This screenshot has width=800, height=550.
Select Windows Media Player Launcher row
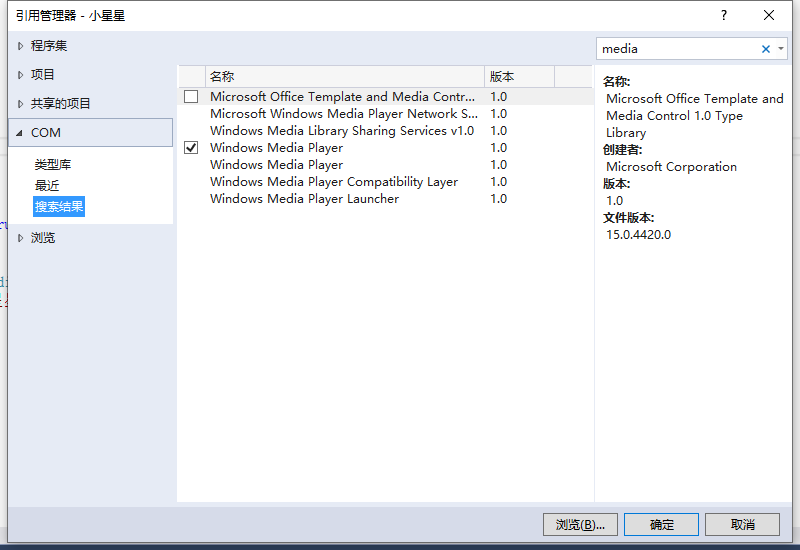point(385,199)
